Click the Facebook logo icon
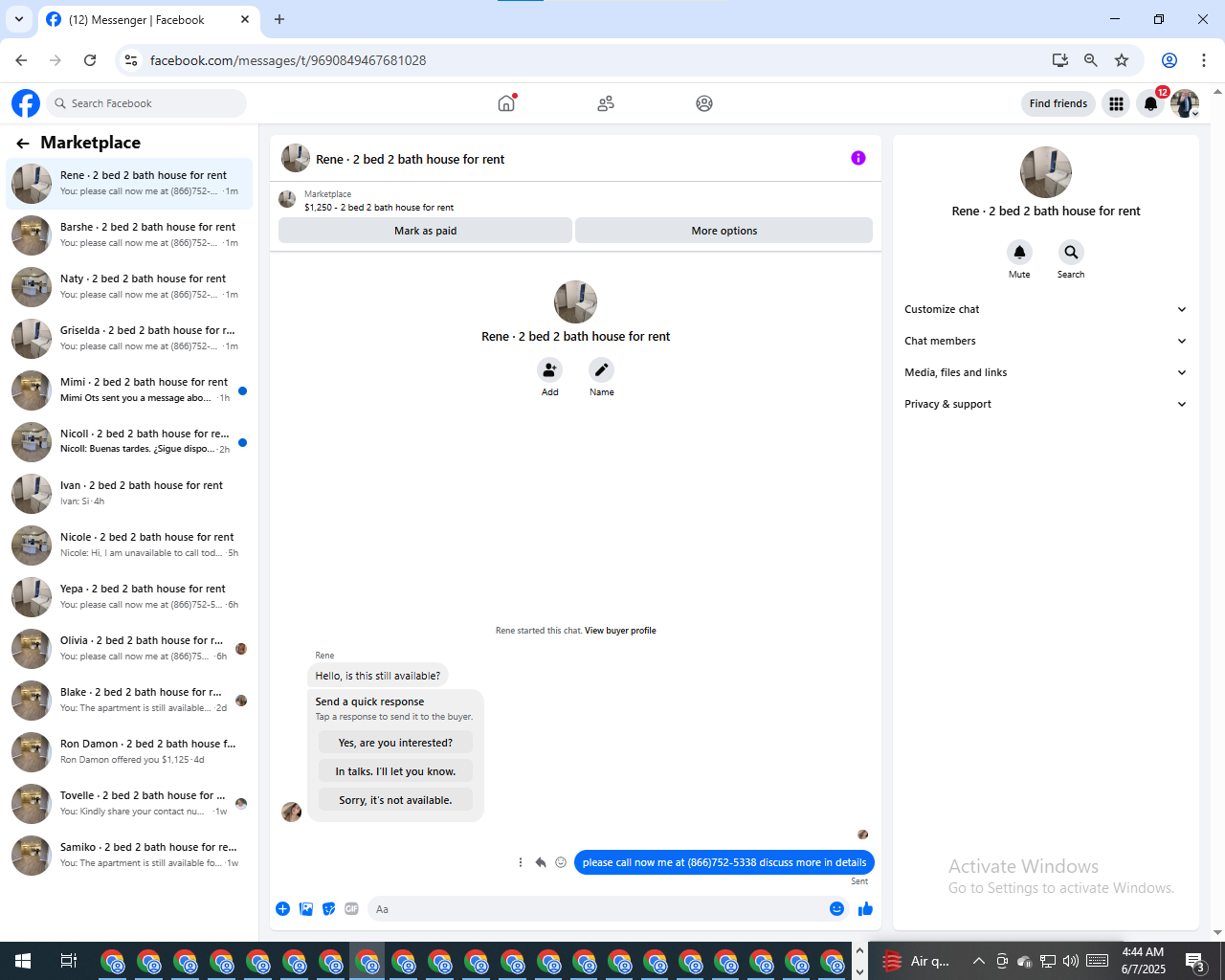The height and width of the screenshot is (980, 1225). point(26,103)
